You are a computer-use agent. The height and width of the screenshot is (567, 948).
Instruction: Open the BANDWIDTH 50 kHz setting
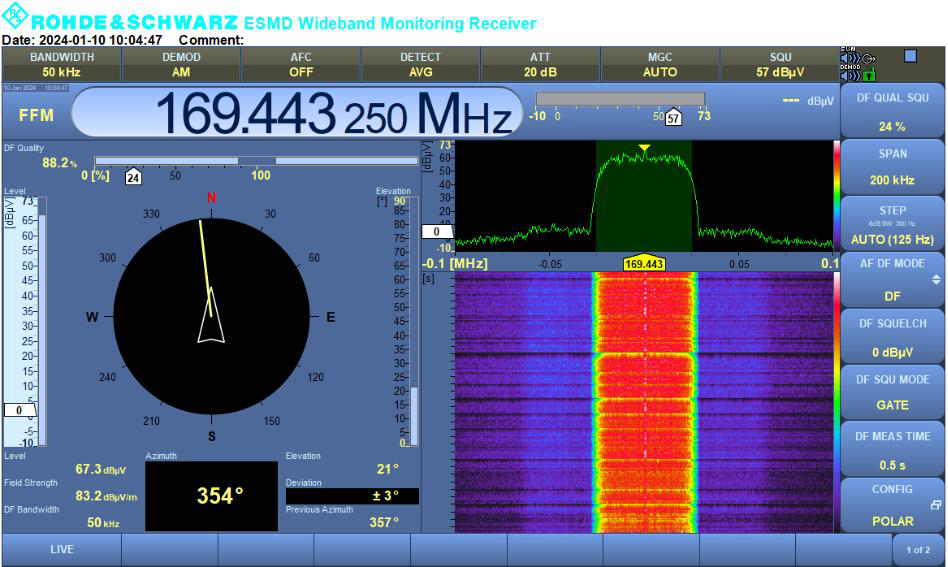coord(62,64)
